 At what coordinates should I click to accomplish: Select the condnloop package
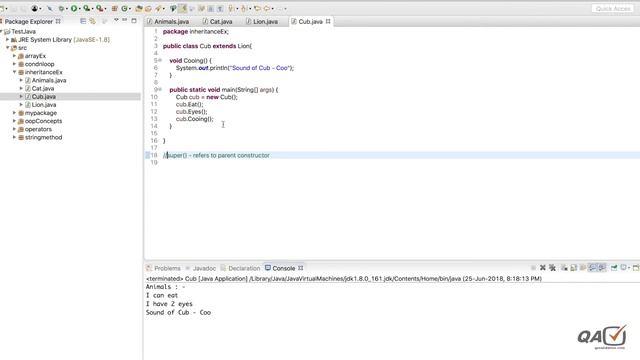point(40,64)
